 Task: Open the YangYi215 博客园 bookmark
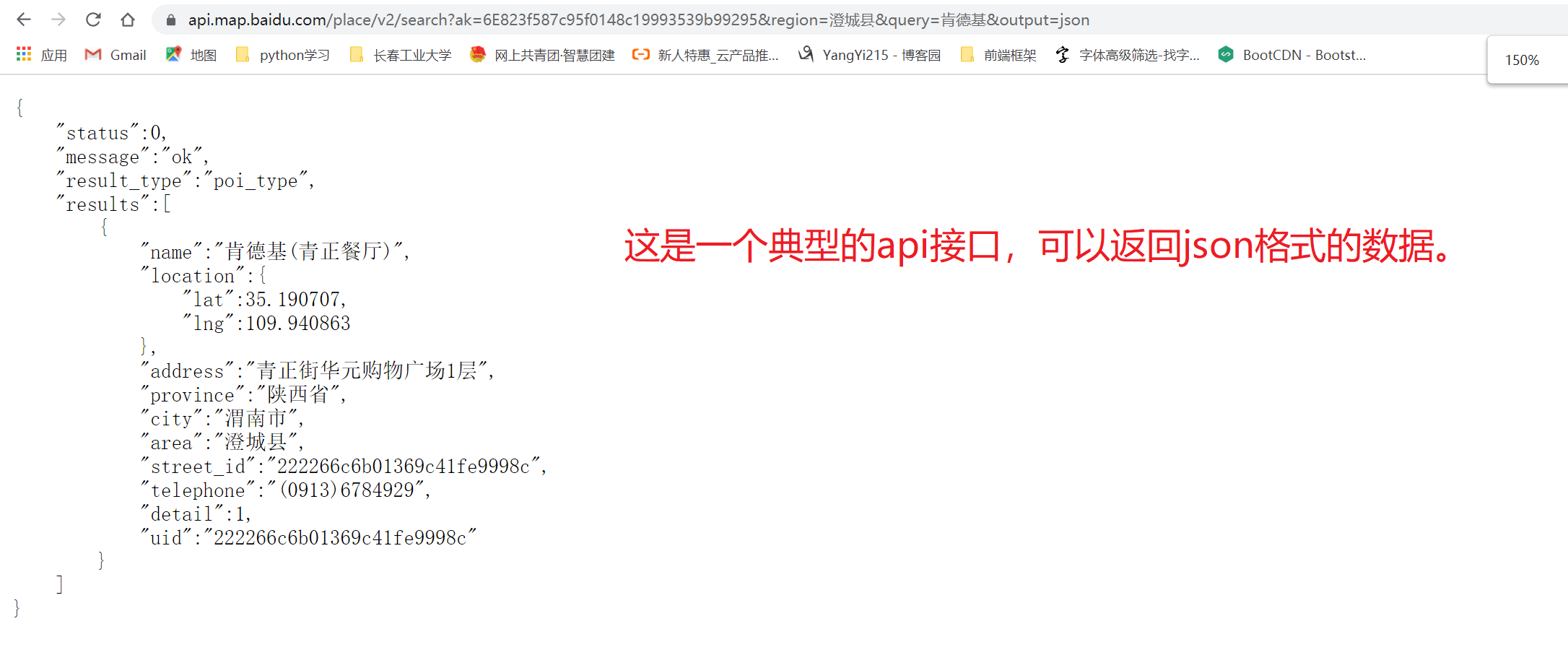pos(869,55)
